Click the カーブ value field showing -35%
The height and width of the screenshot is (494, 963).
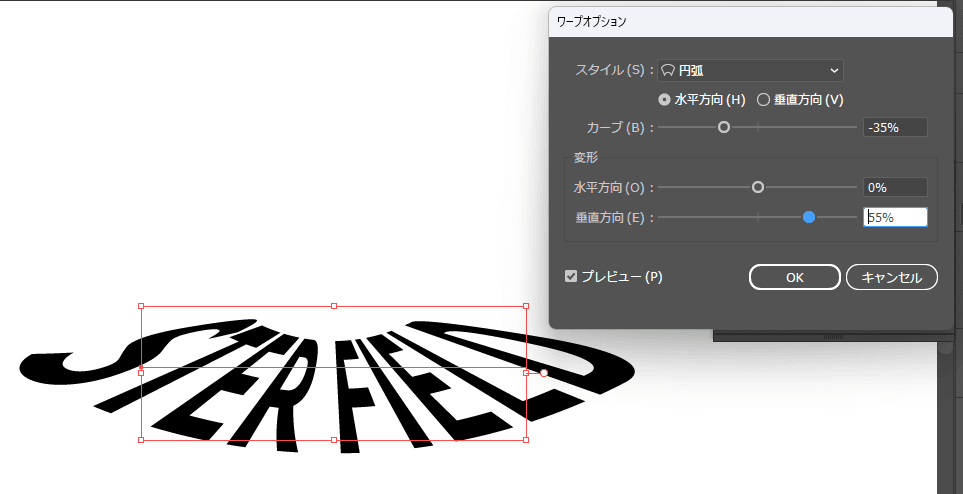(x=894, y=127)
